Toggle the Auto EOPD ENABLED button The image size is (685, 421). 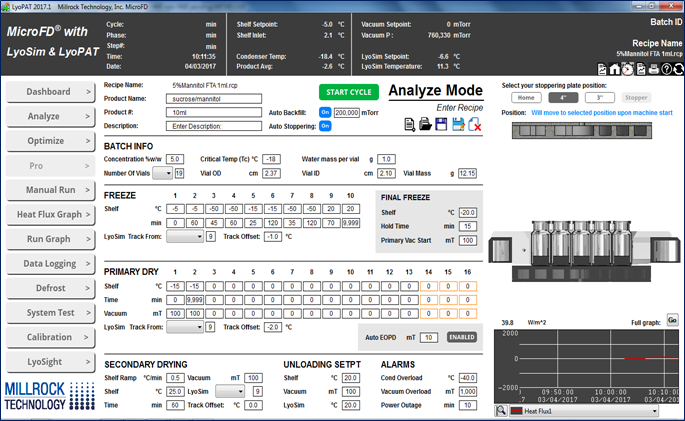(x=462, y=337)
